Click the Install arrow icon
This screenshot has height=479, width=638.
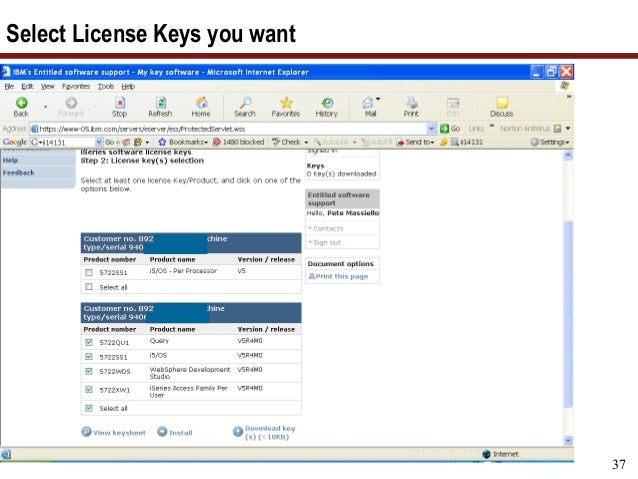click(162, 431)
